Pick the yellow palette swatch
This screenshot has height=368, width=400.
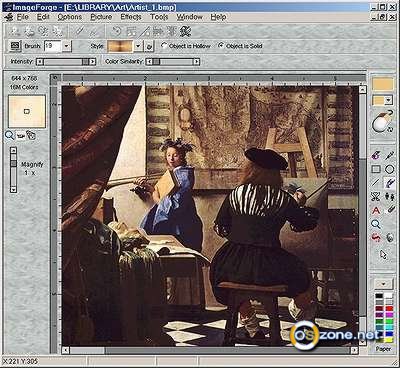coord(389,340)
